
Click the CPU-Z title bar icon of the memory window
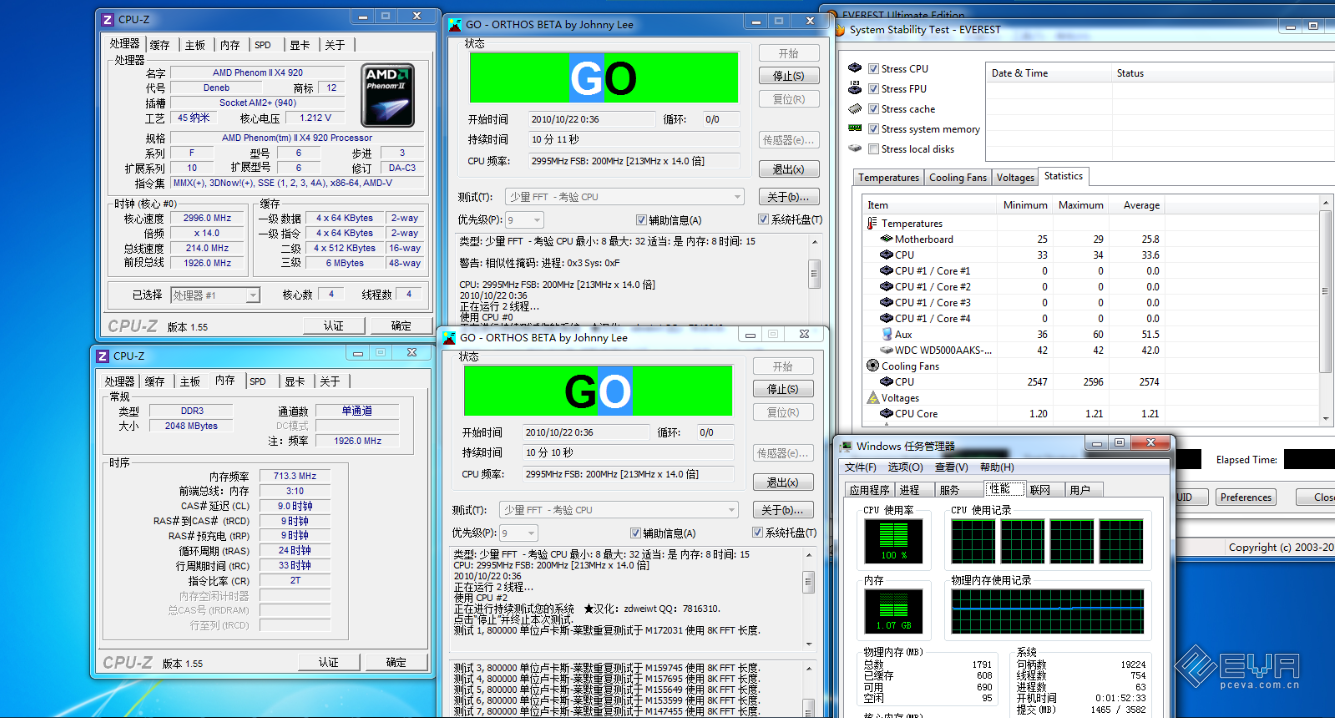(x=102, y=355)
